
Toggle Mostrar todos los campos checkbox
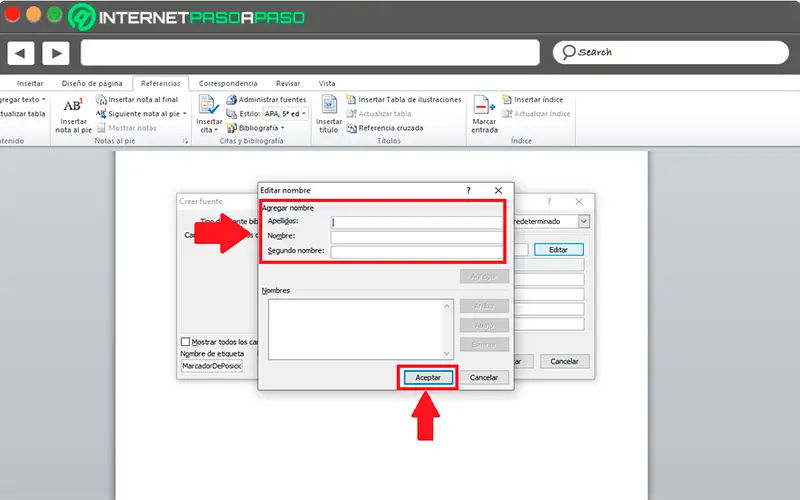coord(185,342)
